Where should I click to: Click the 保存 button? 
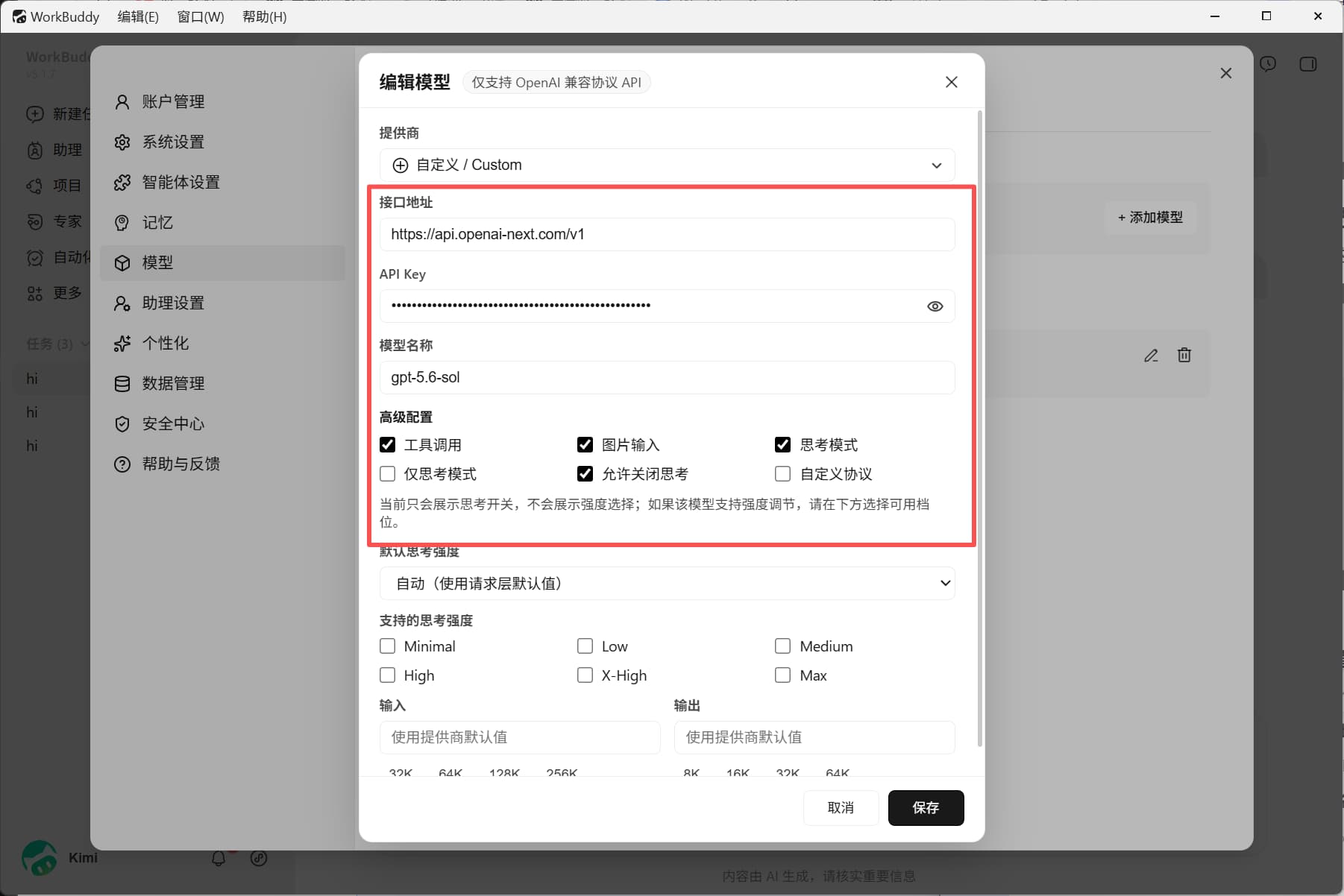[926, 808]
